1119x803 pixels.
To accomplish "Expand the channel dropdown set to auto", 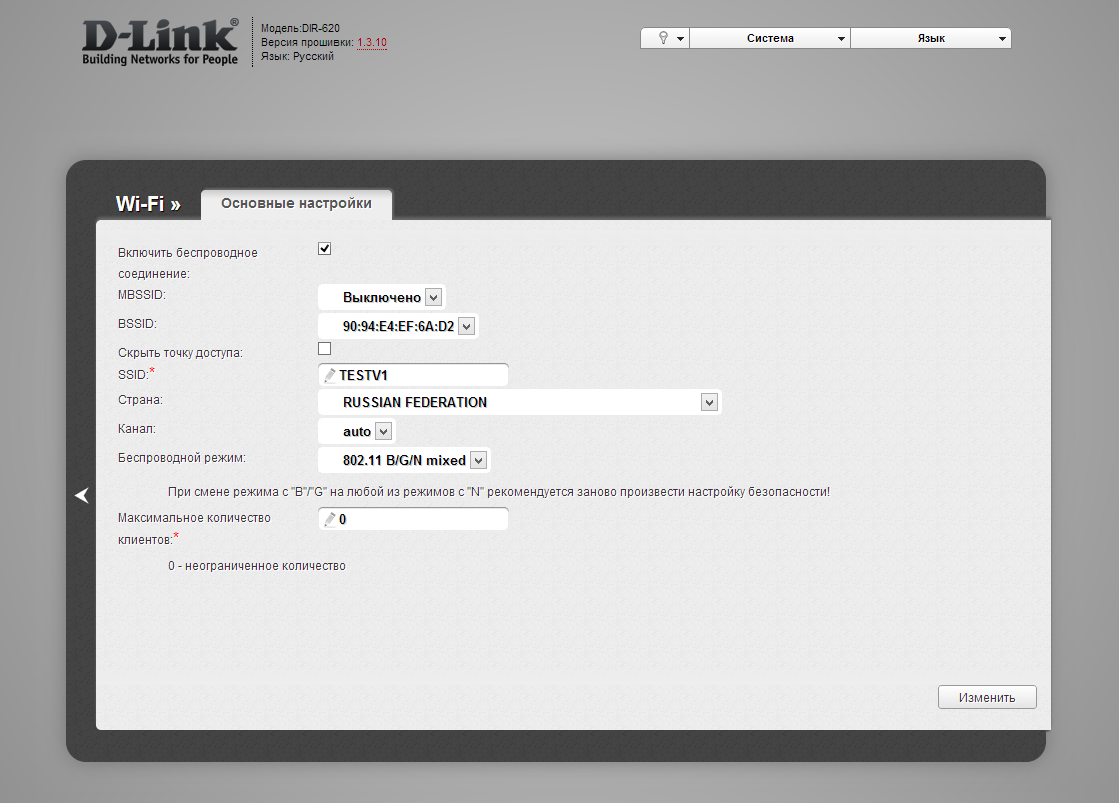I will pos(356,431).
